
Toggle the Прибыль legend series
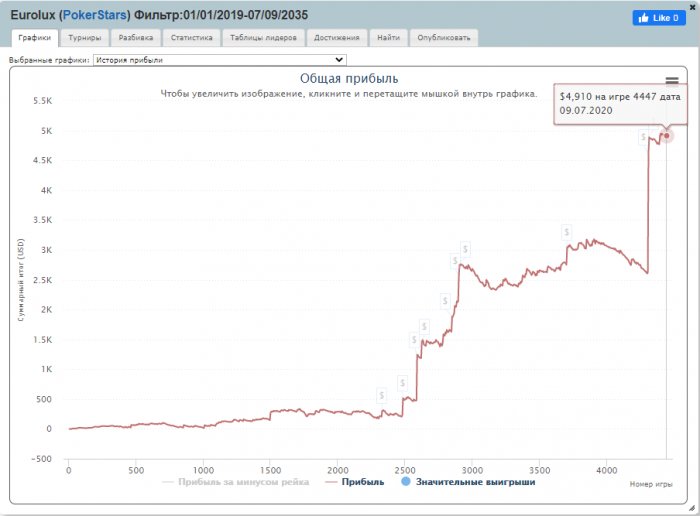pos(355,482)
